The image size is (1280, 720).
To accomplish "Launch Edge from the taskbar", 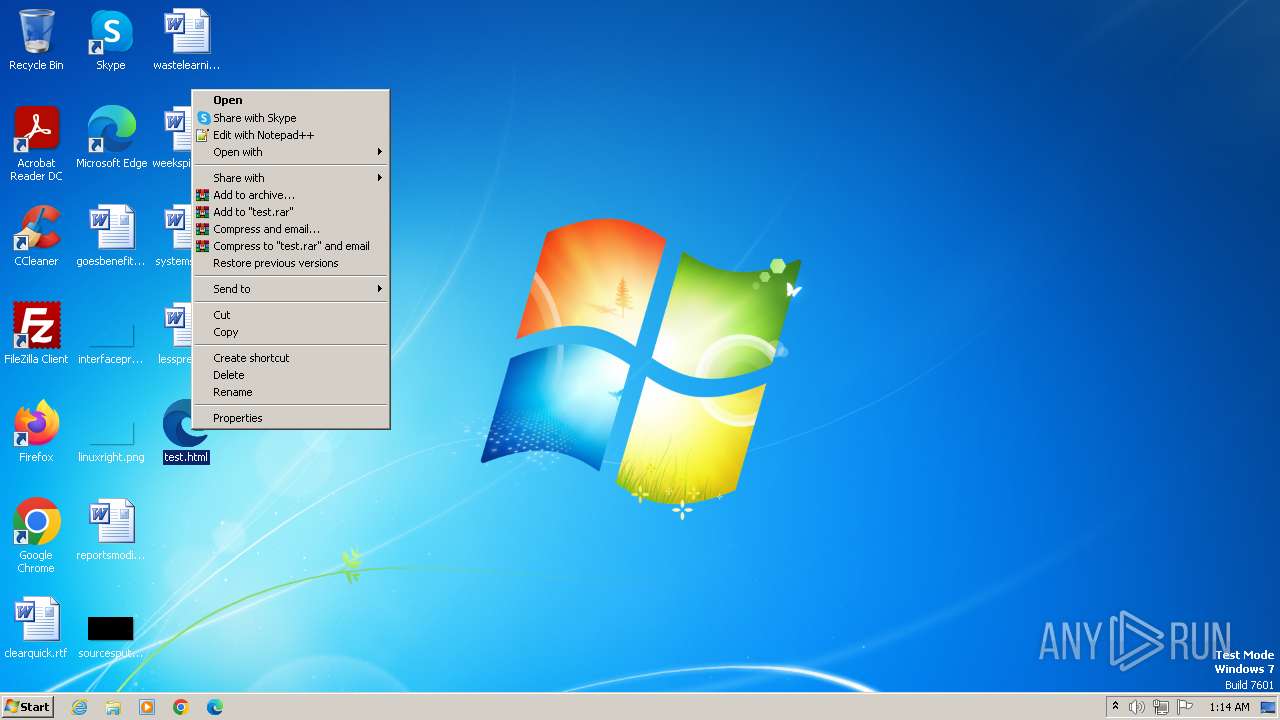I will [x=215, y=707].
